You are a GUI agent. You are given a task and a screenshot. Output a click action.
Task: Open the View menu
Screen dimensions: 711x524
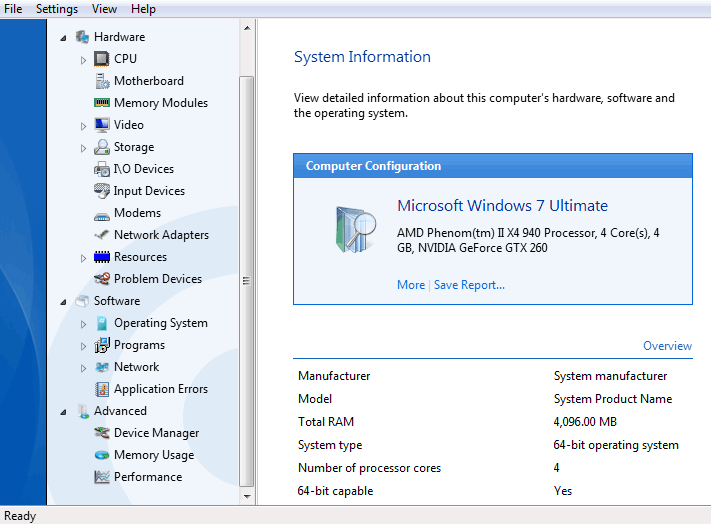coord(104,9)
